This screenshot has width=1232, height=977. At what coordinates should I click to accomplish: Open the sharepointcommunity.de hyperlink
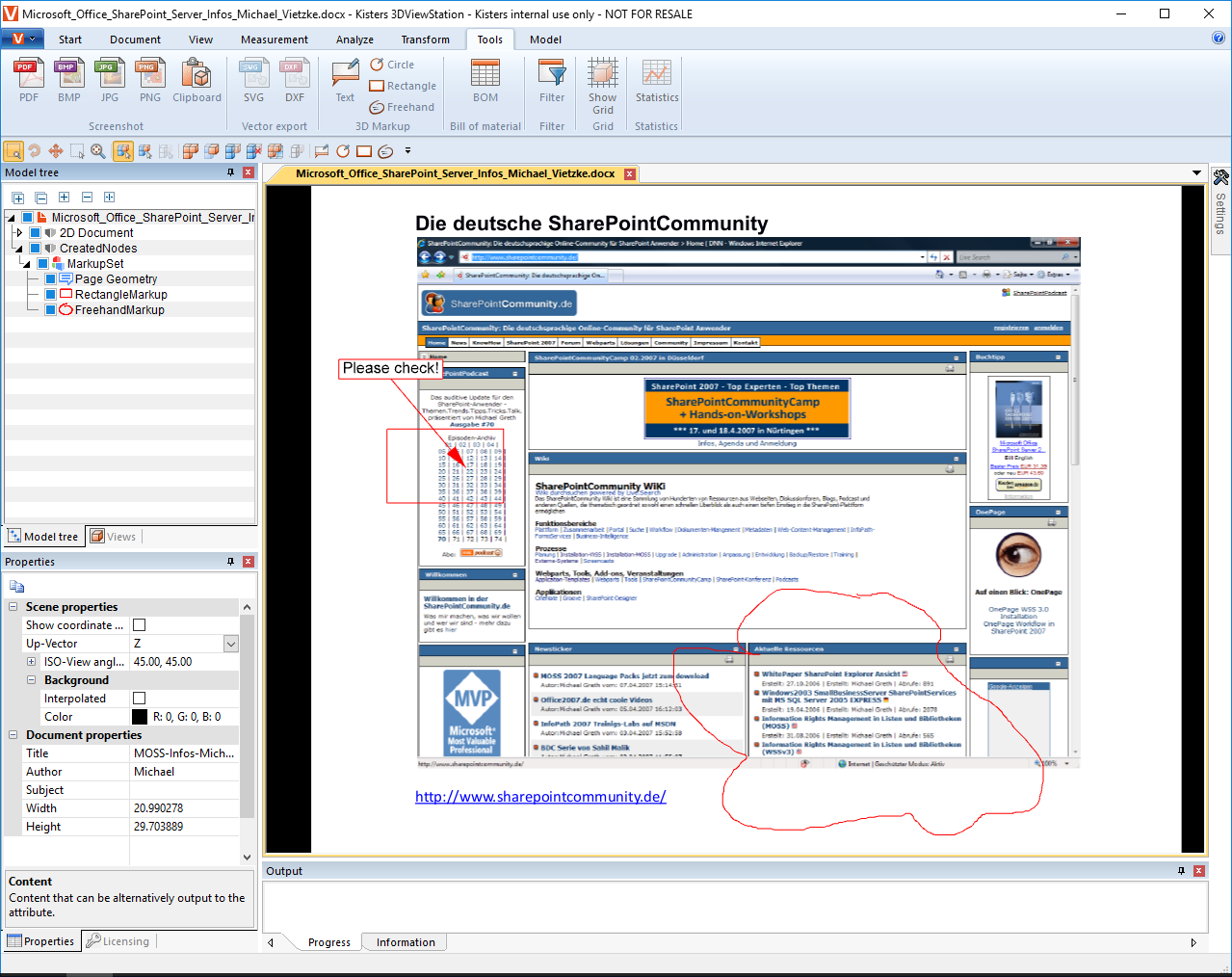(540, 797)
